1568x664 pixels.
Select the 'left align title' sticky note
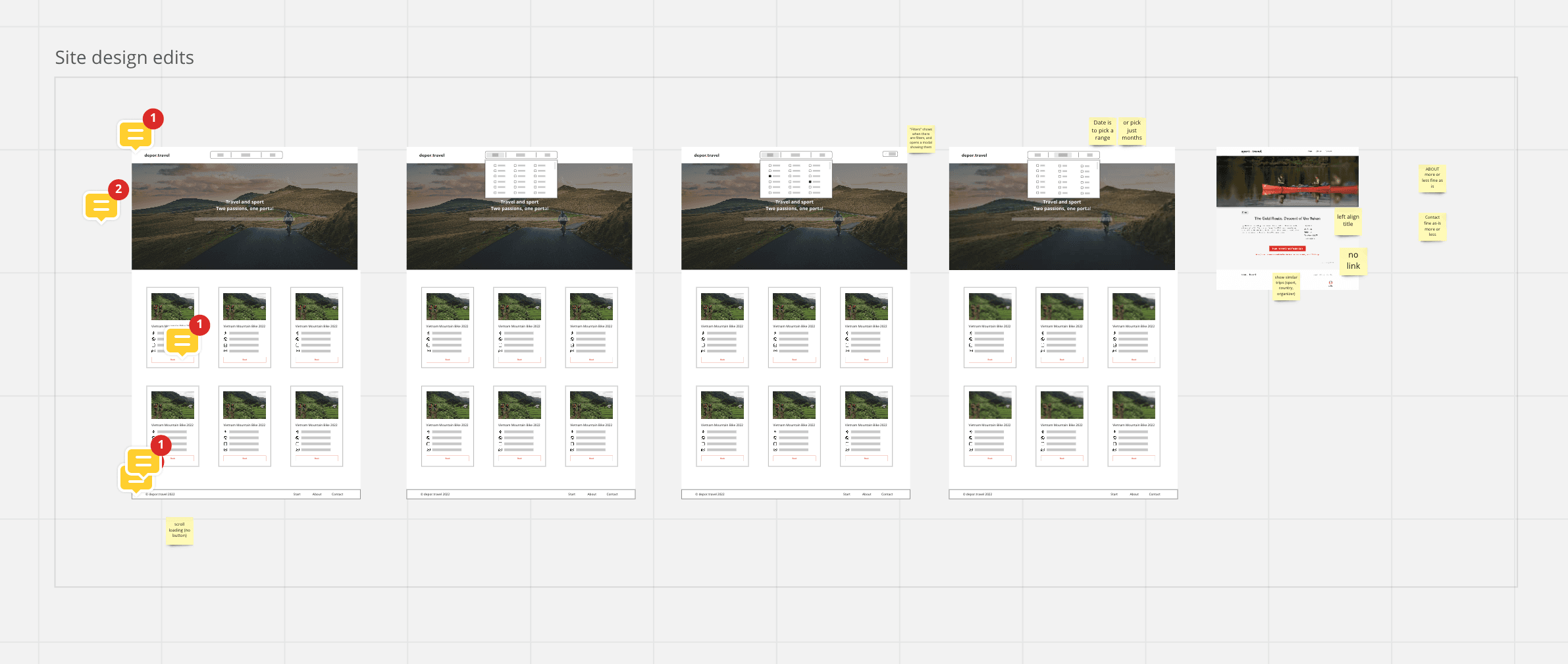[x=1347, y=221]
